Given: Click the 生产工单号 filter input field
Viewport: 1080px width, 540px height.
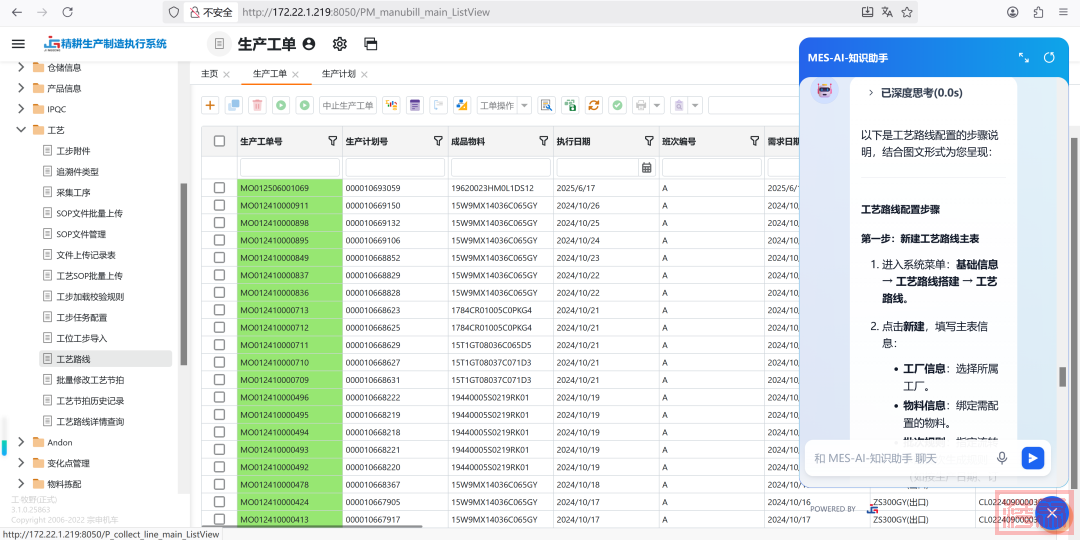Looking at the screenshot, I should [289, 167].
